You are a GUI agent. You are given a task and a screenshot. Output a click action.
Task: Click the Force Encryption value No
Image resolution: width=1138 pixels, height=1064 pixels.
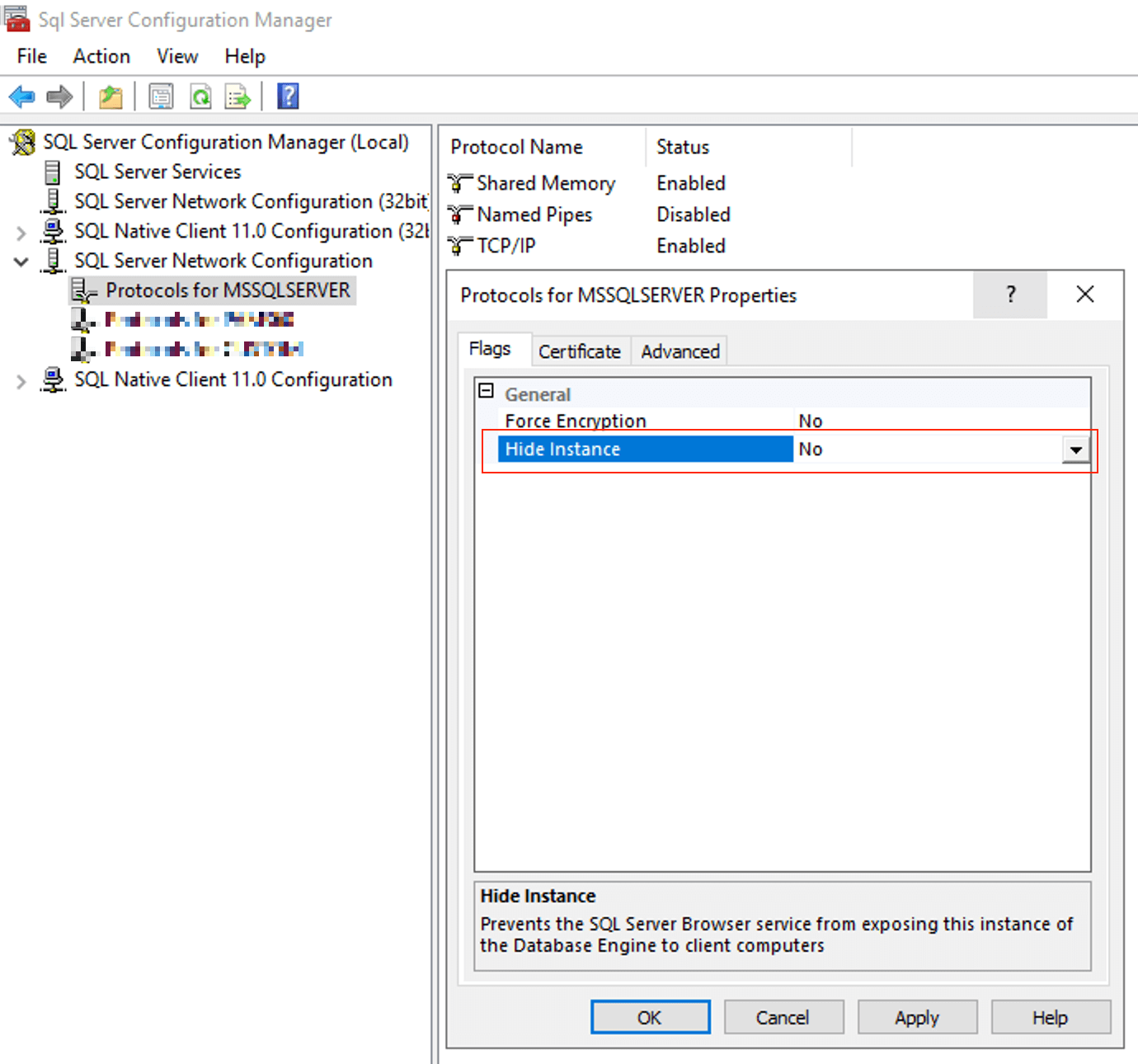click(811, 421)
